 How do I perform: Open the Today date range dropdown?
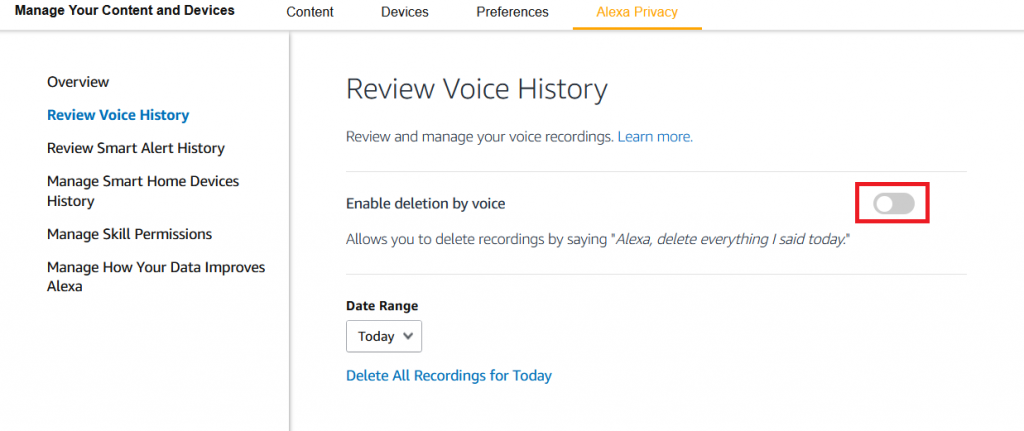(x=384, y=336)
